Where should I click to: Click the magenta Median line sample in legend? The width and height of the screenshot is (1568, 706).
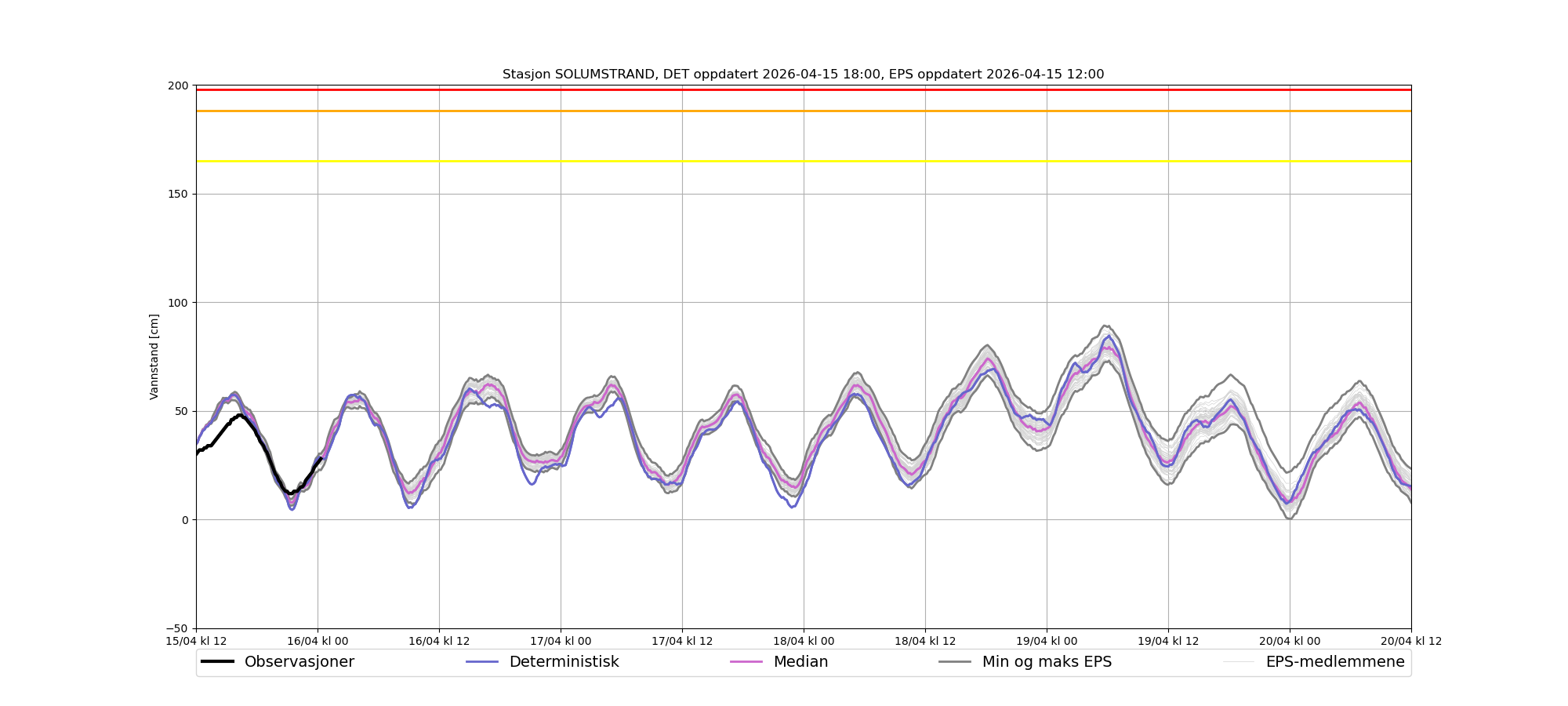click(x=746, y=662)
